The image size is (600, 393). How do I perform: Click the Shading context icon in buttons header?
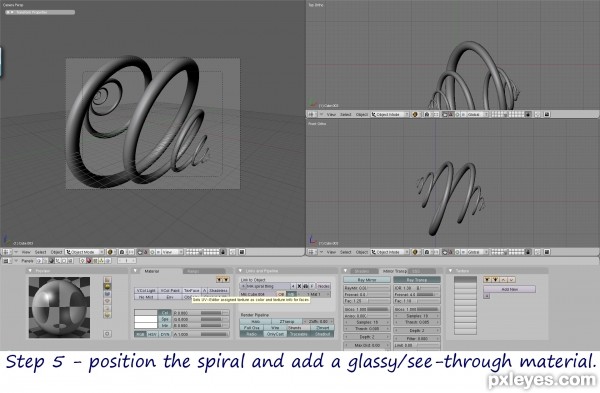coord(51,261)
